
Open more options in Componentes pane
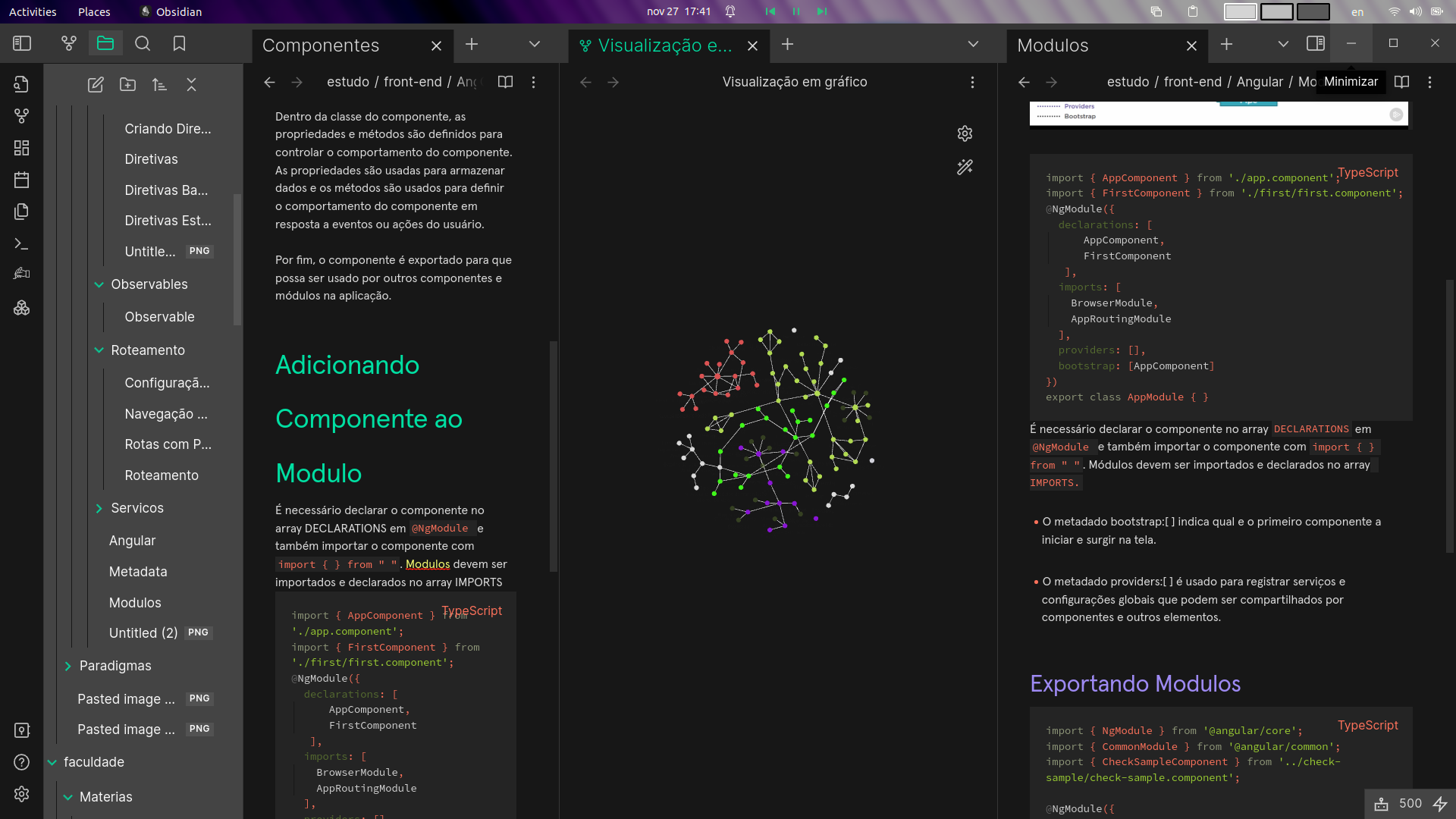pyautogui.click(x=534, y=82)
